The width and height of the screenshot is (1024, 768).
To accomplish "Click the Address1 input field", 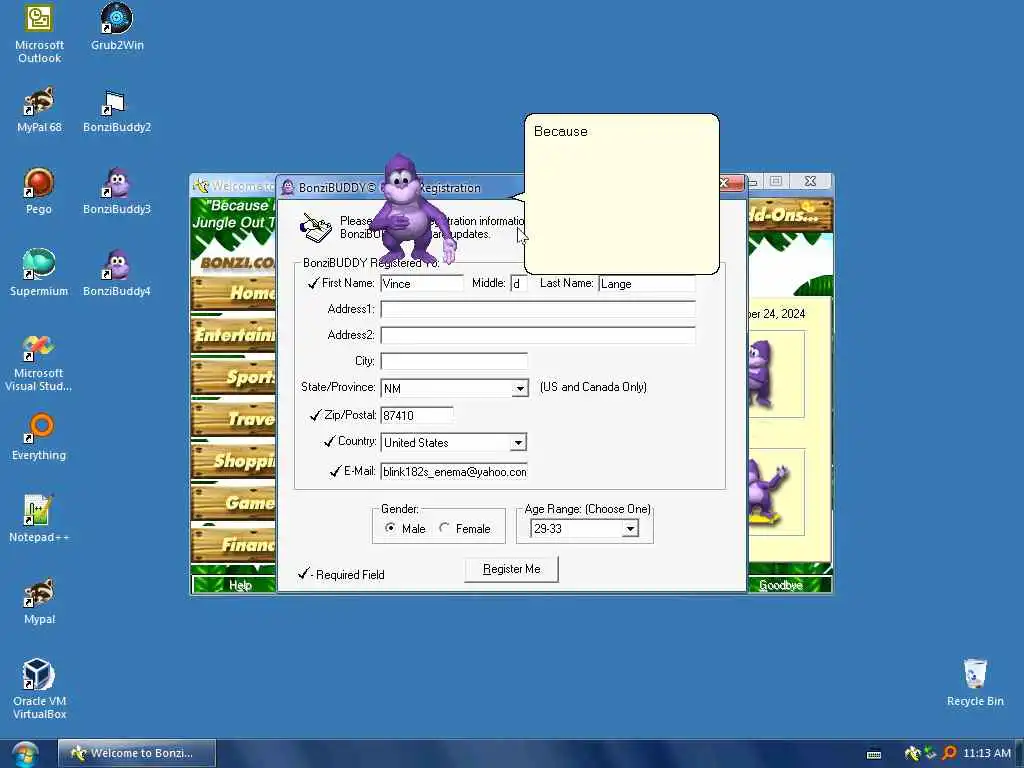I will pyautogui.click(x=537, y=309).
